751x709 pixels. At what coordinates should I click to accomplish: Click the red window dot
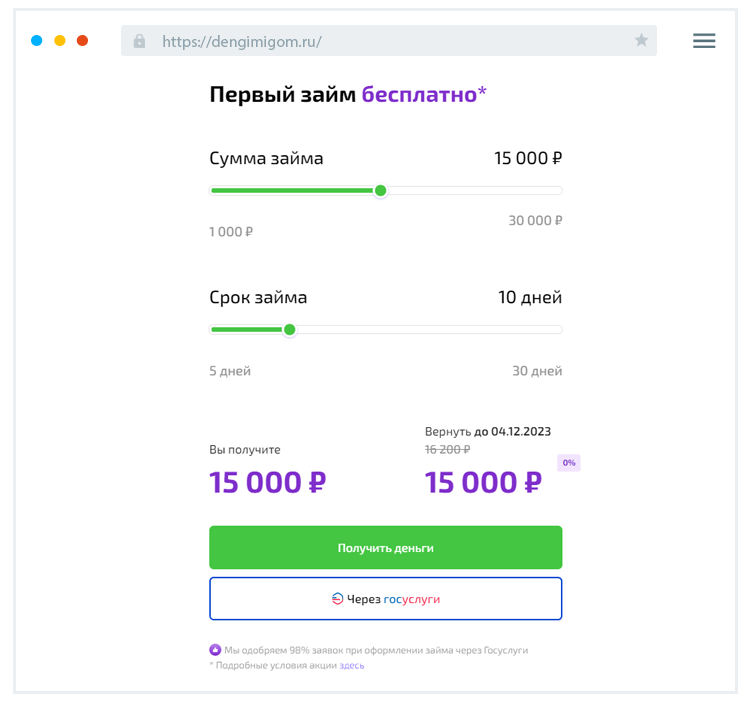click(83, 41)
